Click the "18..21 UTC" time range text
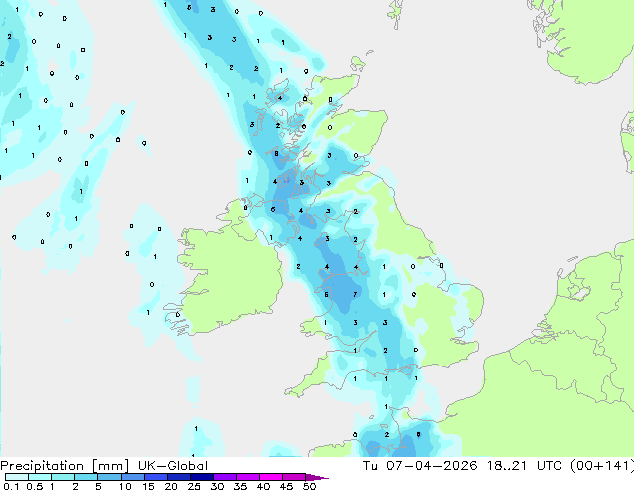Viewport: 634px width, 490px height. click(x=524, y=466)
